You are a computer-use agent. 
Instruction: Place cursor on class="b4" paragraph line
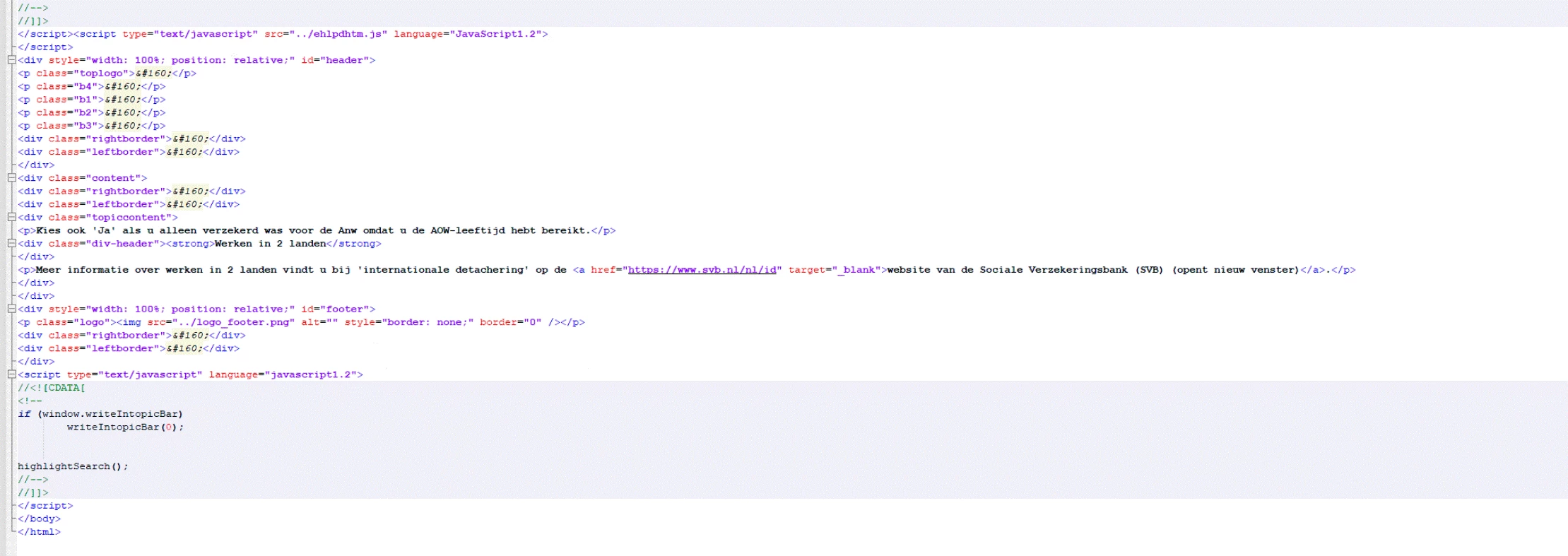(92, 86)
